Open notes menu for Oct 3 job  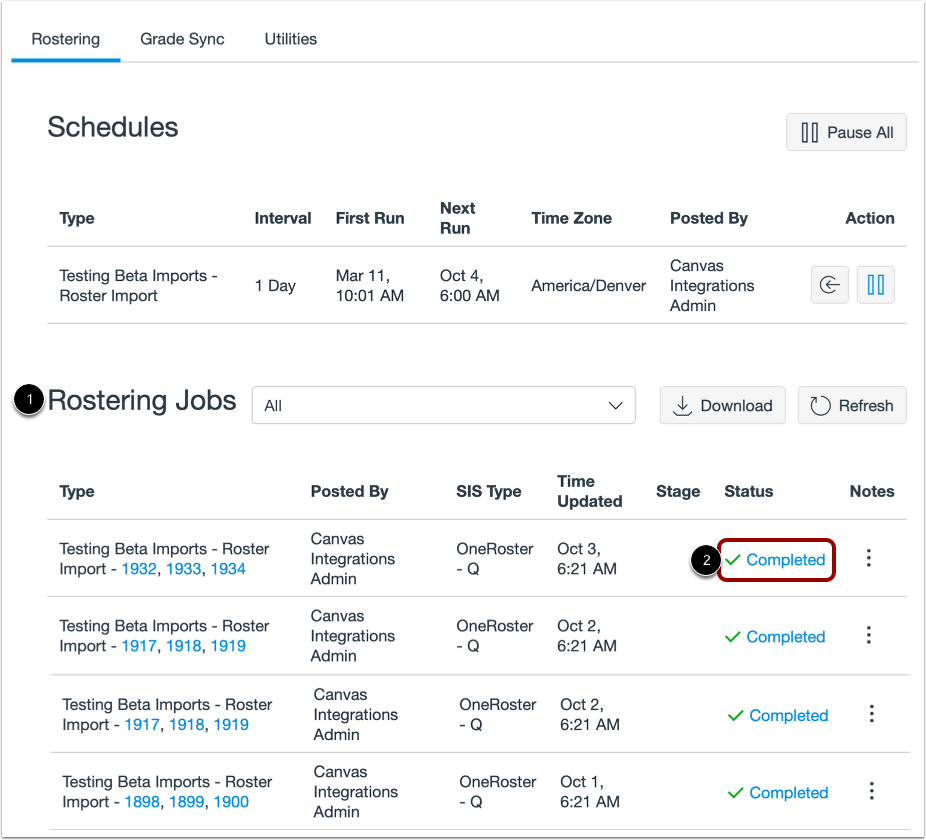tap(869, 558)
